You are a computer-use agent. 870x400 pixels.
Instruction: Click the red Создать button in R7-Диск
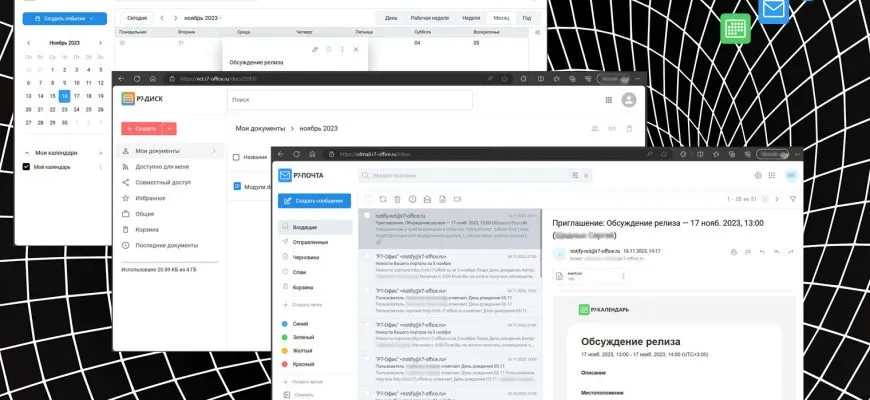[x=141, y=128]
